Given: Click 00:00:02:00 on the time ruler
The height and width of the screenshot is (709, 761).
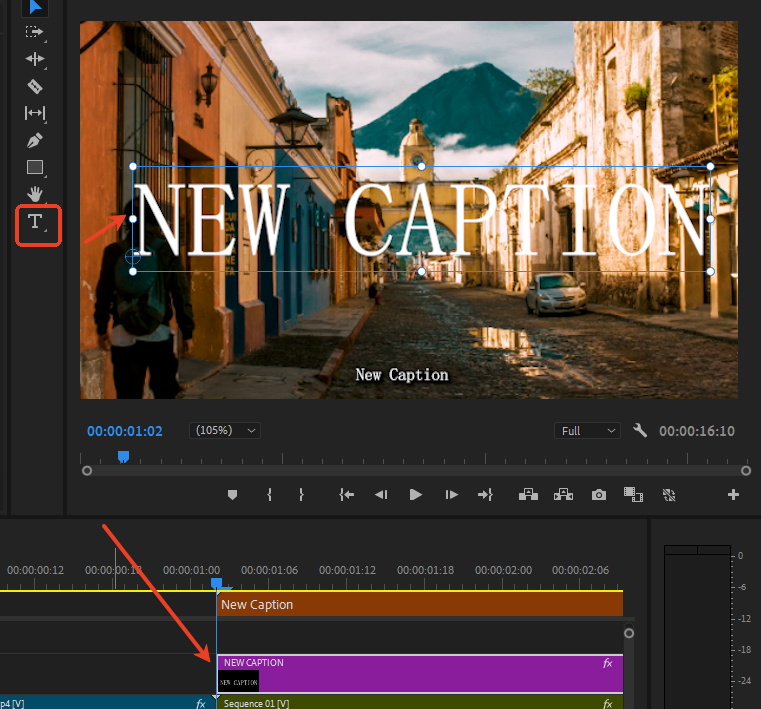Looking at the screenshot, I should tap(503, 570).
